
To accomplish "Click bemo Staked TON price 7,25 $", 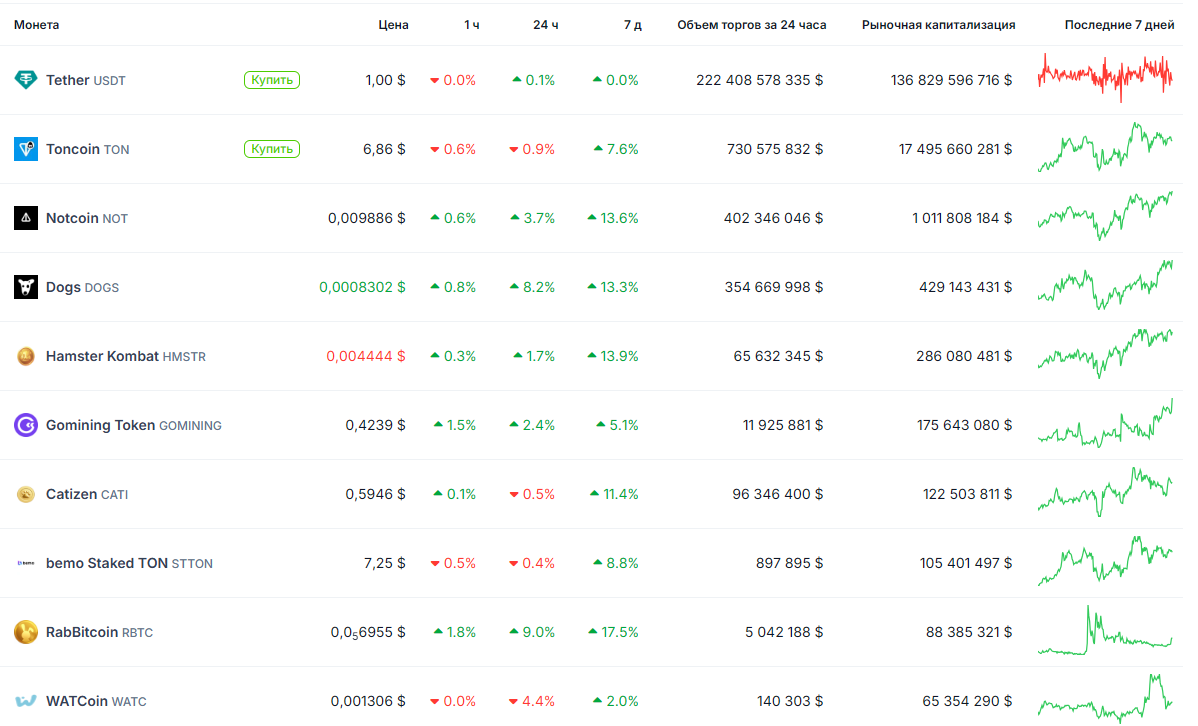I will click(384, 563).
